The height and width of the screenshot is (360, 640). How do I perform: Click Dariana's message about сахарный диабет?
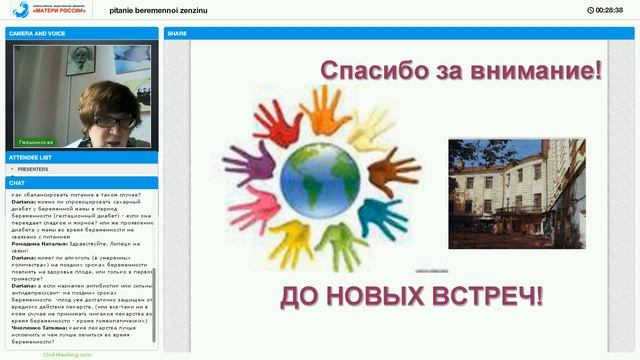pos(82,219)
